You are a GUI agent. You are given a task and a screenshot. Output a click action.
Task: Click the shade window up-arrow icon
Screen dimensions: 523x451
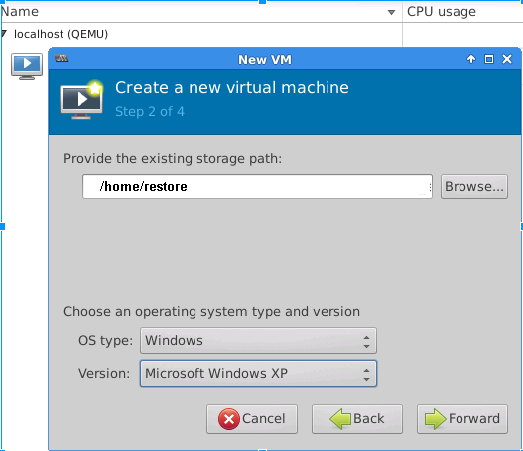471,59
